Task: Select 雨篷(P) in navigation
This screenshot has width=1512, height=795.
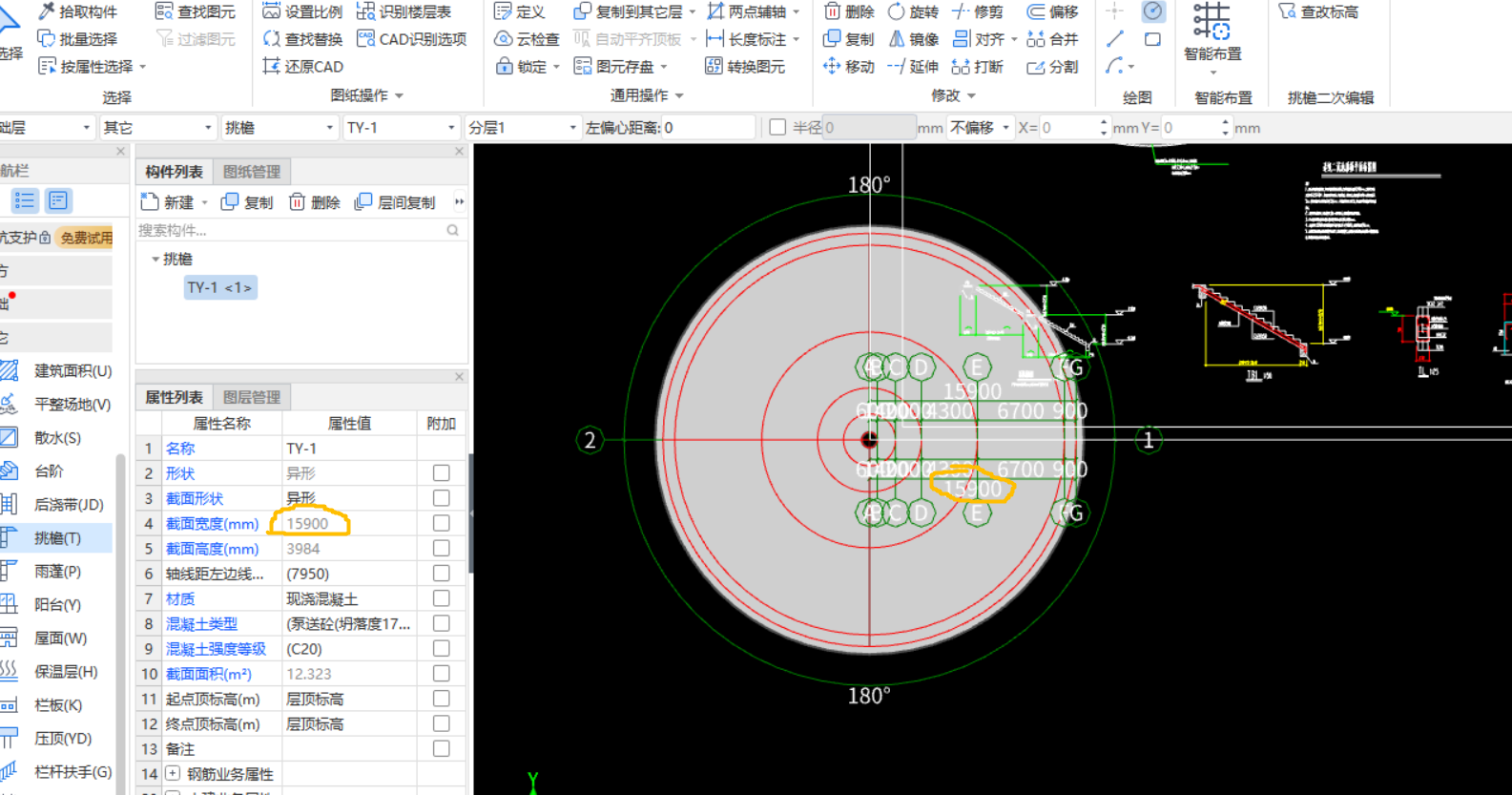Action: [x=56, y=571]
